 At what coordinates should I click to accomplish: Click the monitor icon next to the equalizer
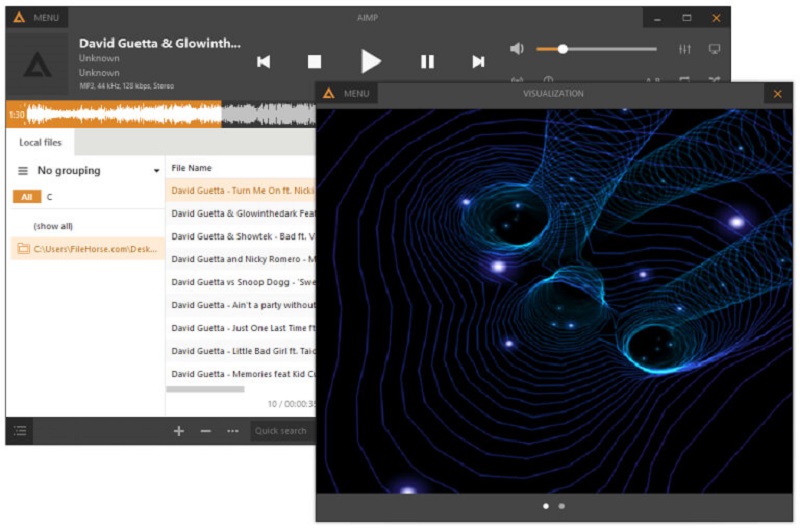pos(714,49)
